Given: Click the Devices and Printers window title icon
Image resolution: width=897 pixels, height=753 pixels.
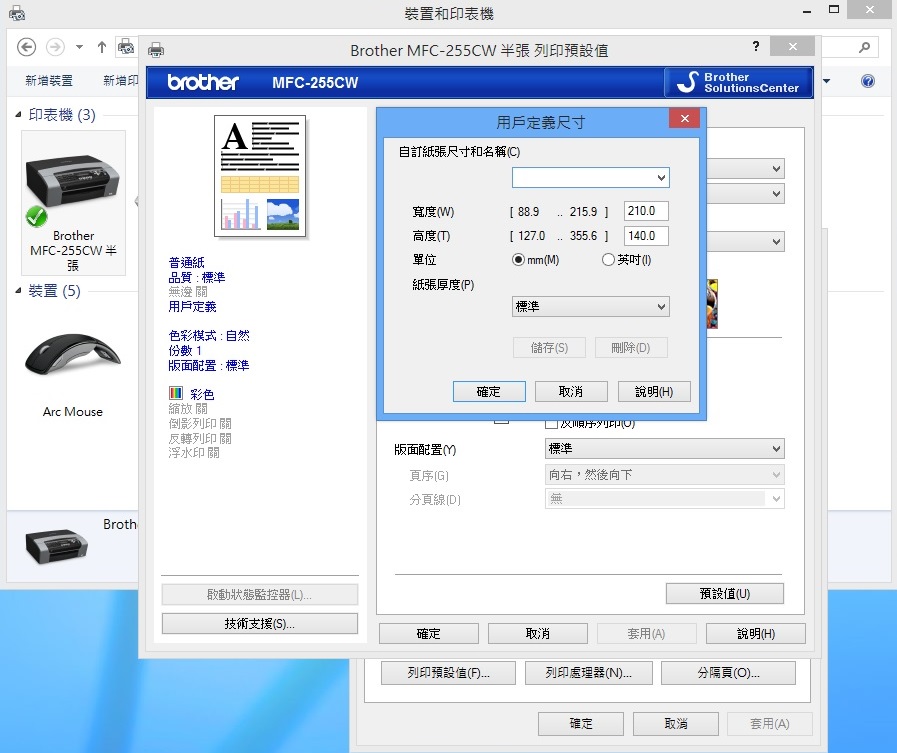Looking at the screenshot, I should tap(17, 13).
